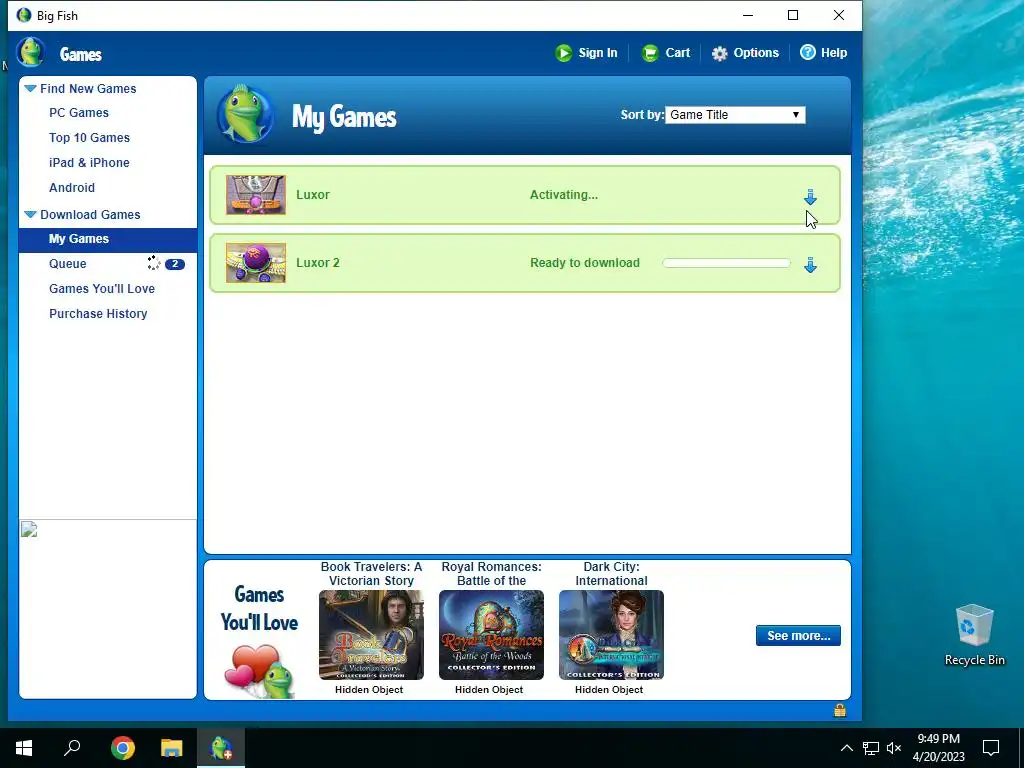Click the spinning queue activity icon
Image resolution: width=1024 pixels, height=768 pixels.
coord(153,263)
